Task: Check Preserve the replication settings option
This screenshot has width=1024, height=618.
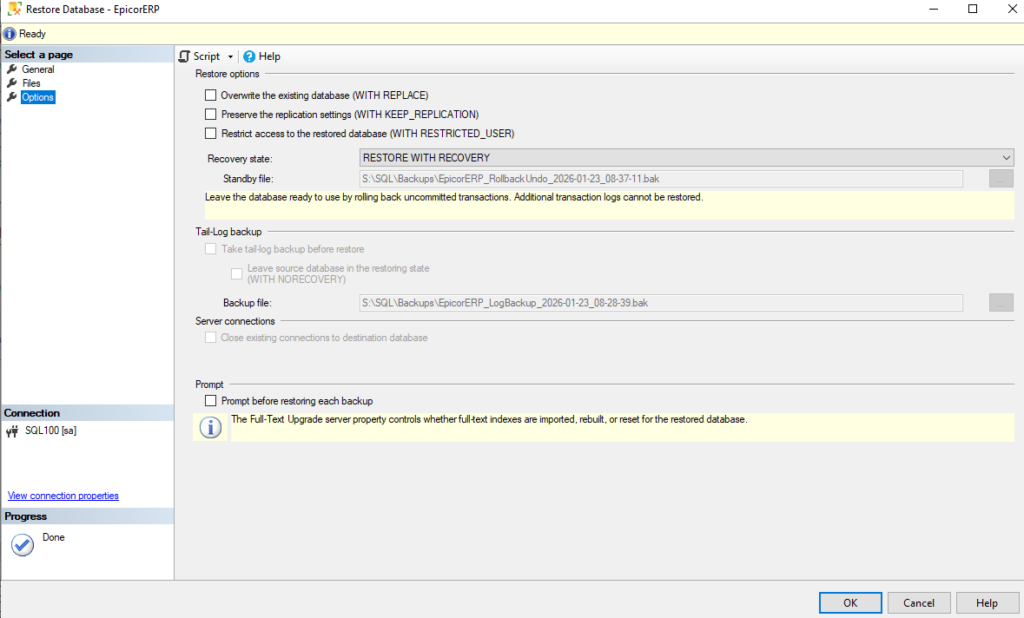Action: [210, 114]
